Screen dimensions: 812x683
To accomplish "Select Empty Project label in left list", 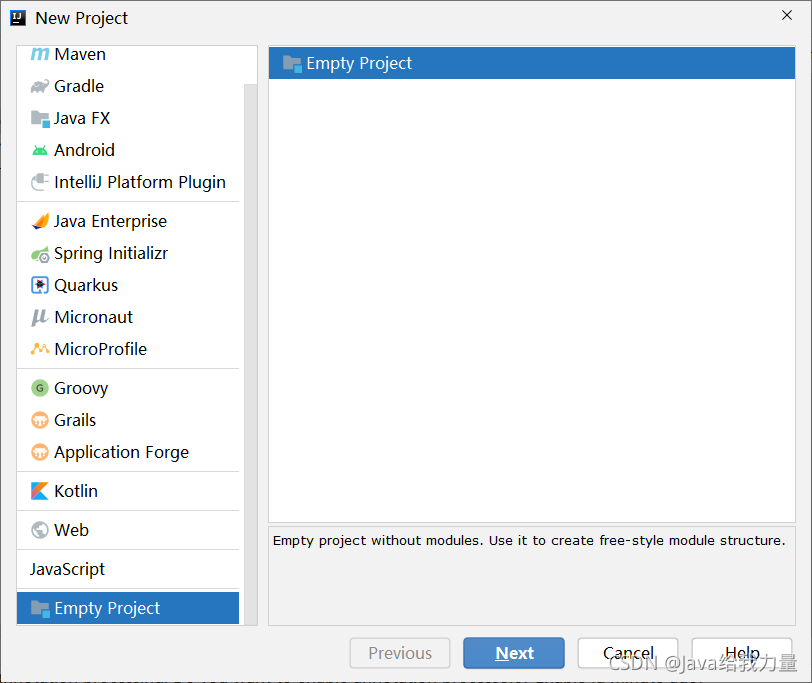I will pyautogui.click(x=107, y=608).
